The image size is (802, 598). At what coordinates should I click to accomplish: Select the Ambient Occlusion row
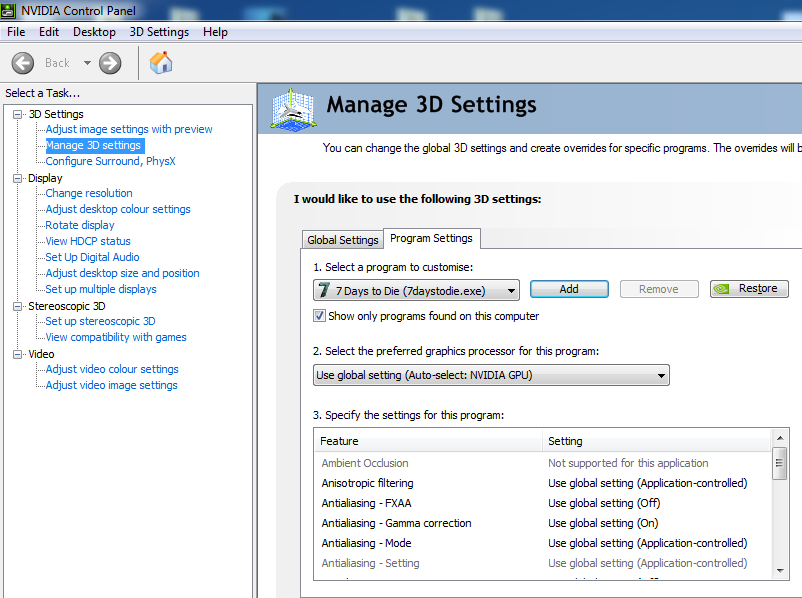(x=543, y=463)
